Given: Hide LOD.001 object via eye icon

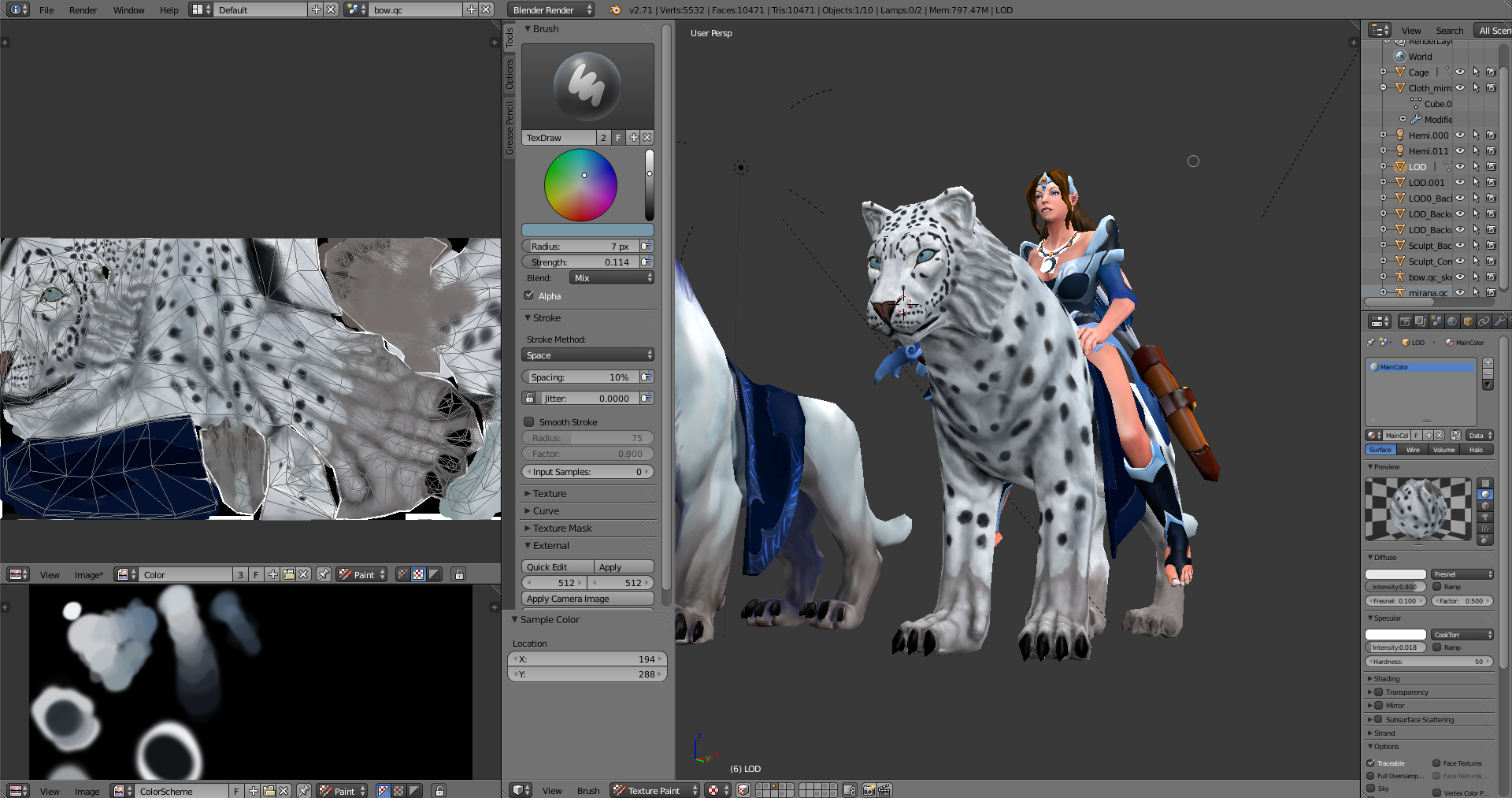Looking at the screenshot, I should 1460,182.
